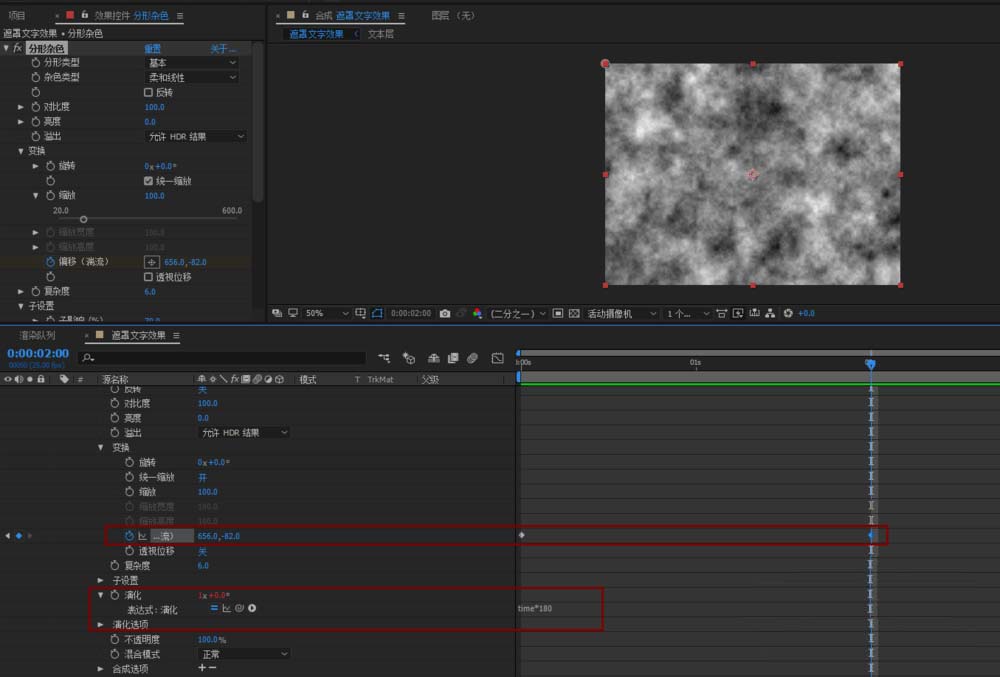This screenshot has width=1000, height=677.
Task: Click the offset point crosshair picker button
Action: tap(153, 262)
